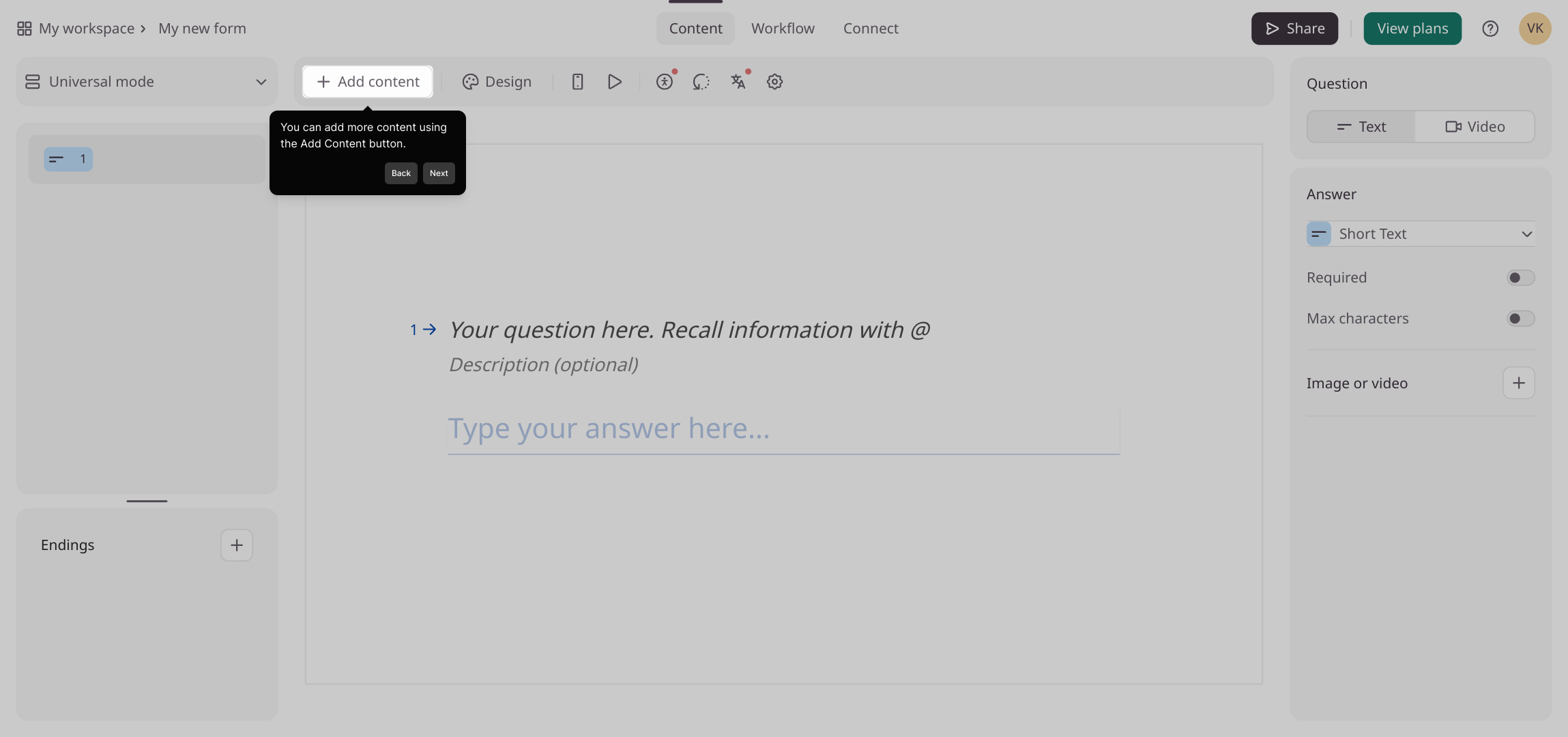Add a new ending with plus
Screen dimensions: 1568x737
pyautogui.click(x=237, y=545)
